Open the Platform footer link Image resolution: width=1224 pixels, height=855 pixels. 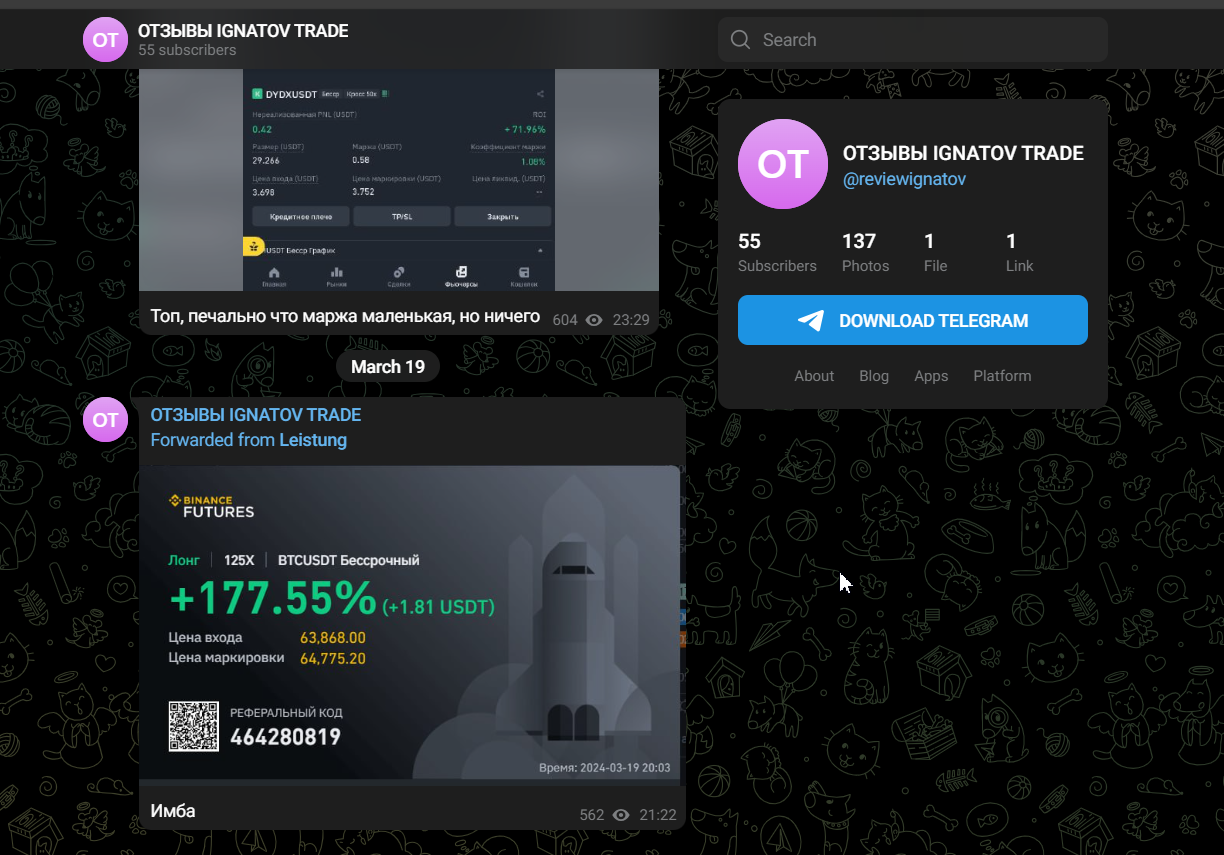click(1002, 376)
